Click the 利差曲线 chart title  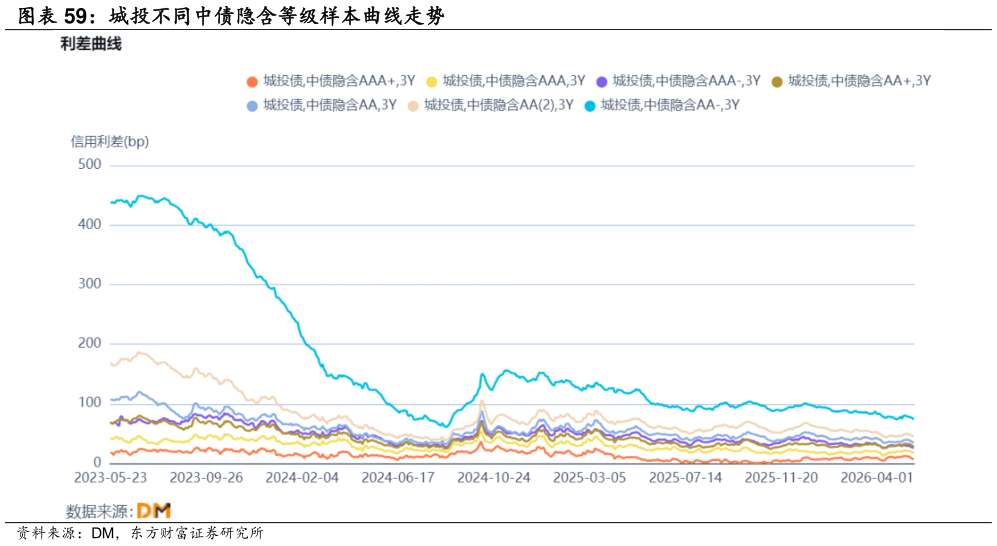point(91,44)
